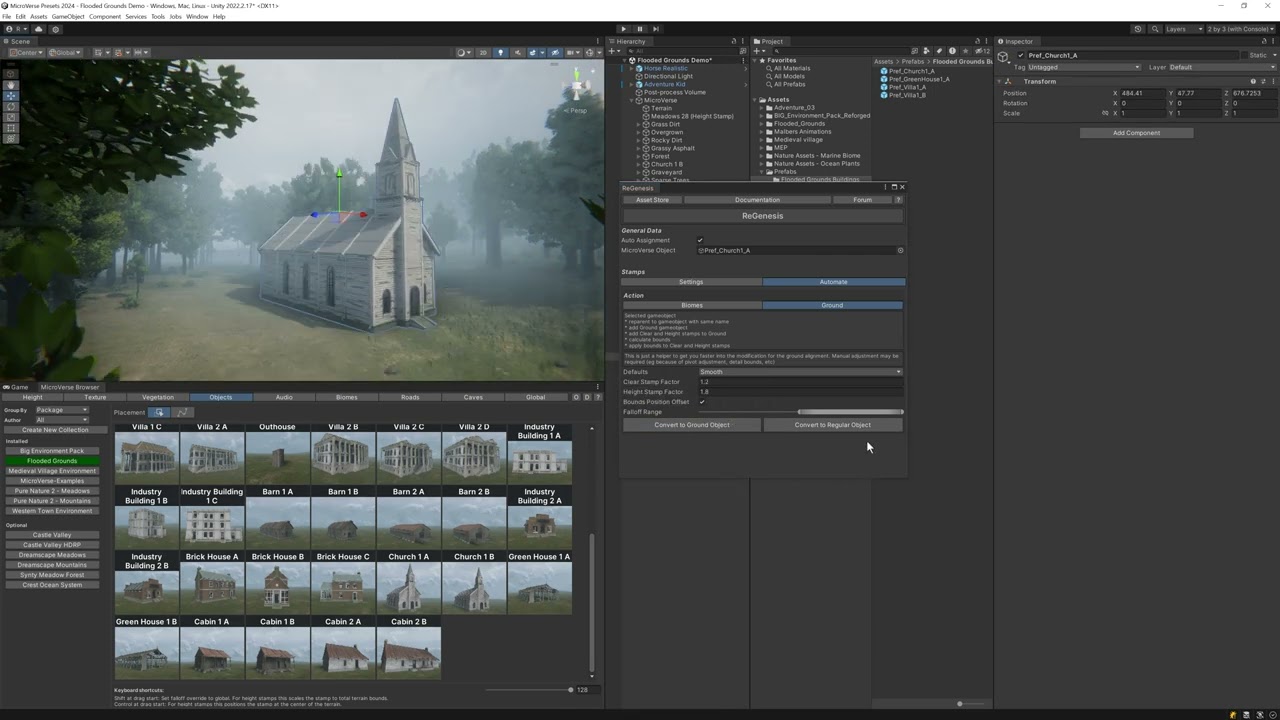Viewport: 1280px width, 720px height.
Task: Open the editor layout dropdown
Action: [1240, 29]
